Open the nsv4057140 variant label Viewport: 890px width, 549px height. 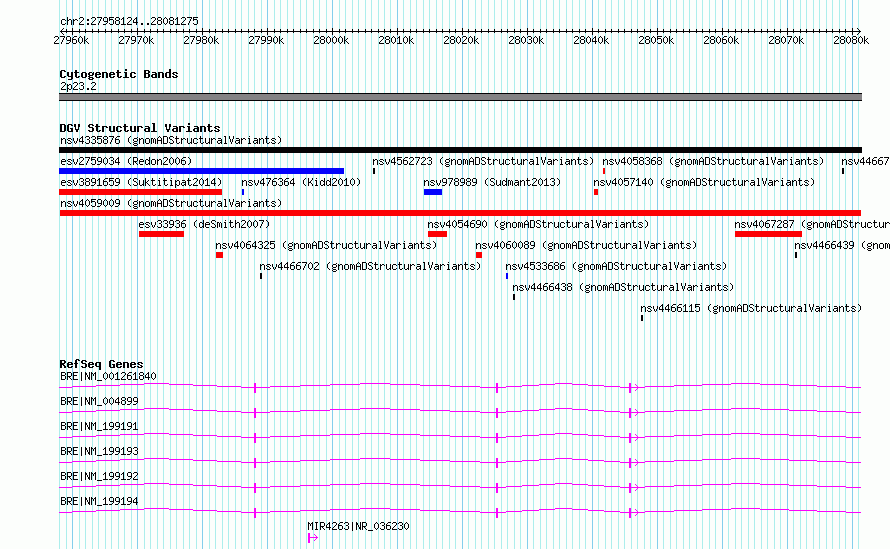(x=704, y=182)
